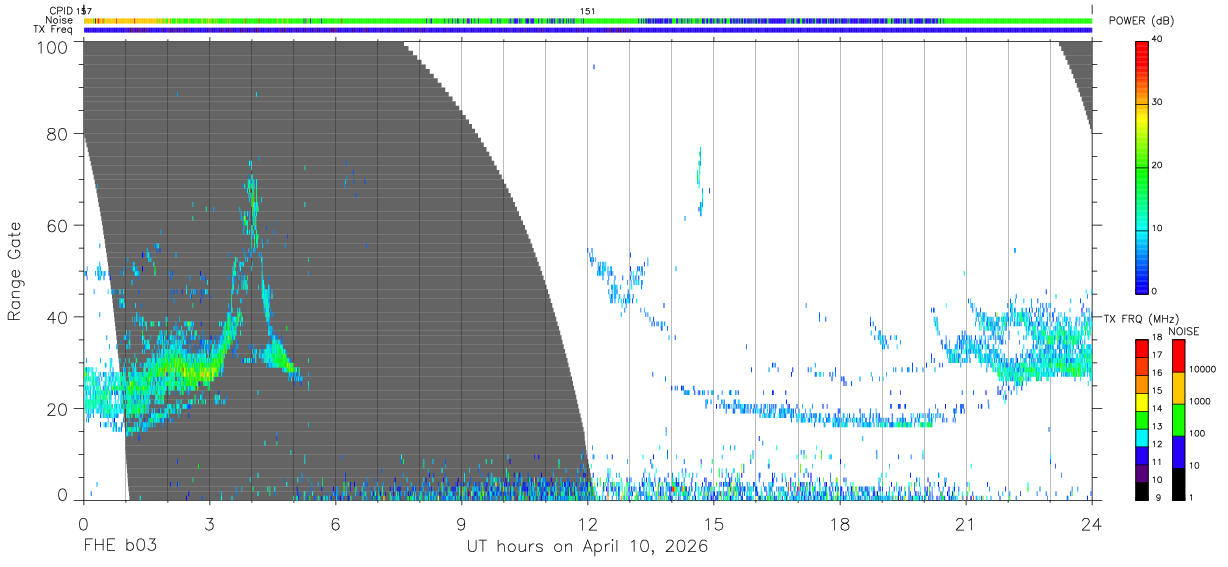This screenshot has width=1228, height=567.
Task: Click the red 10000 swatch in NOISE legend
Action: (1178, 356)
